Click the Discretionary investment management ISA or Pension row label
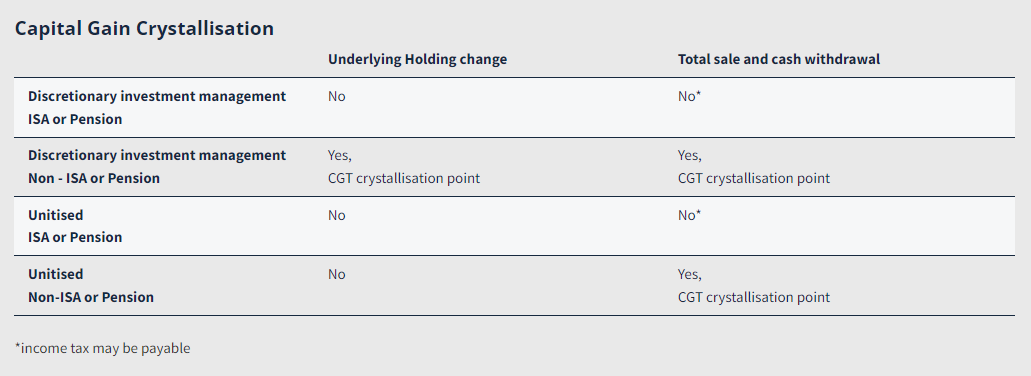The image size is (1031, 376). 157,108
